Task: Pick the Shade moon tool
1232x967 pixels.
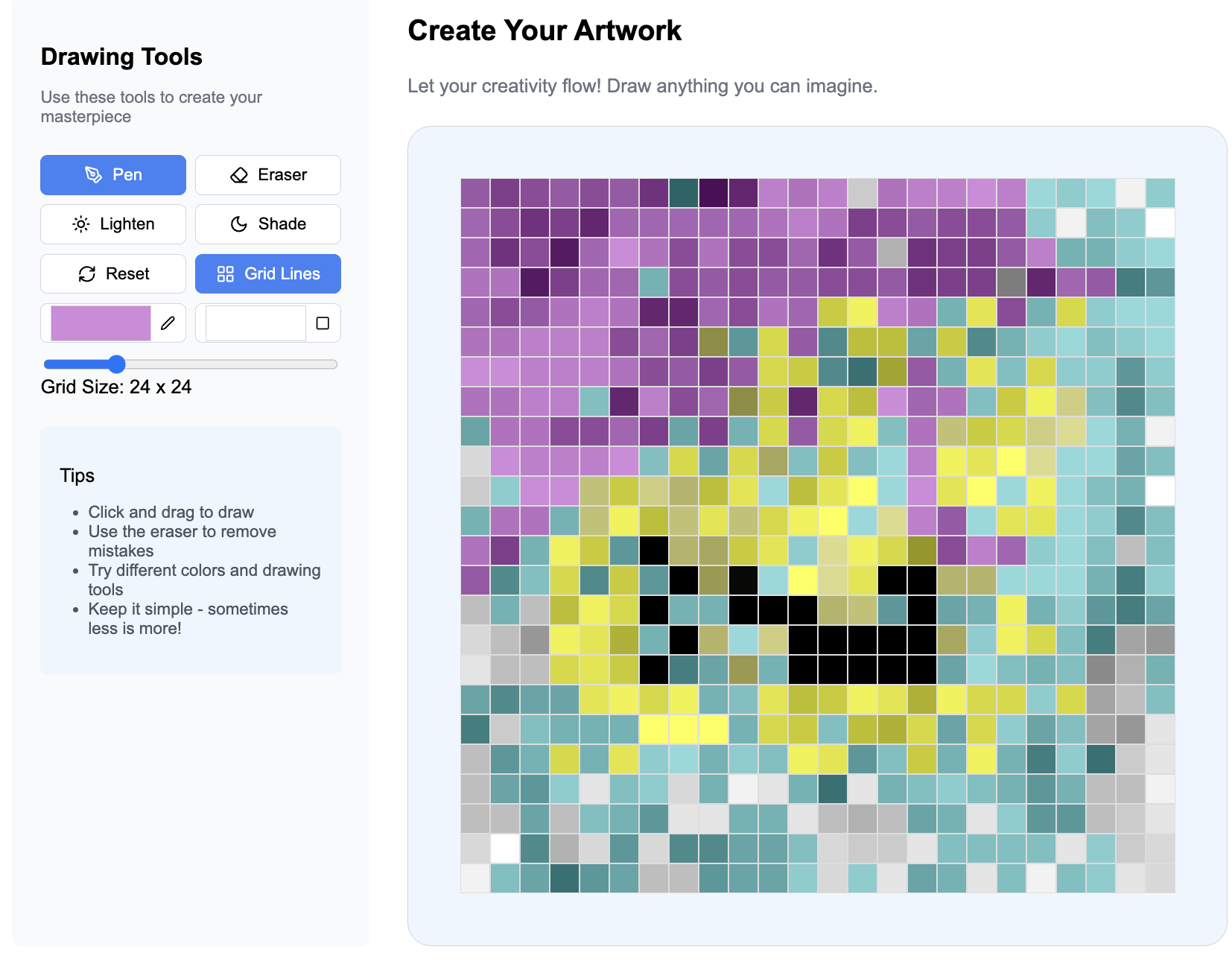Action: [268, 224]
